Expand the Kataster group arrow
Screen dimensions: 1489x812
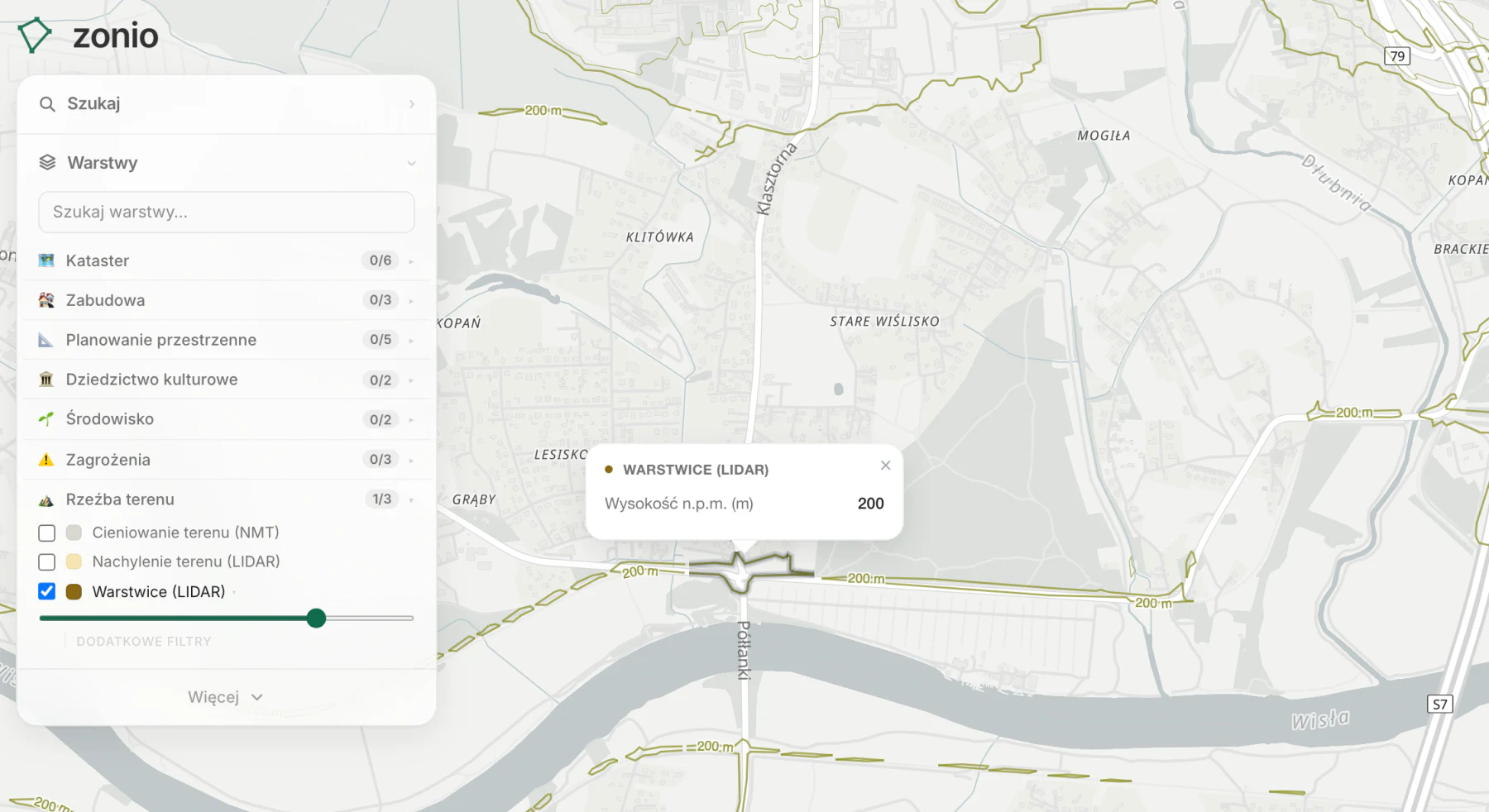[411, 261]
